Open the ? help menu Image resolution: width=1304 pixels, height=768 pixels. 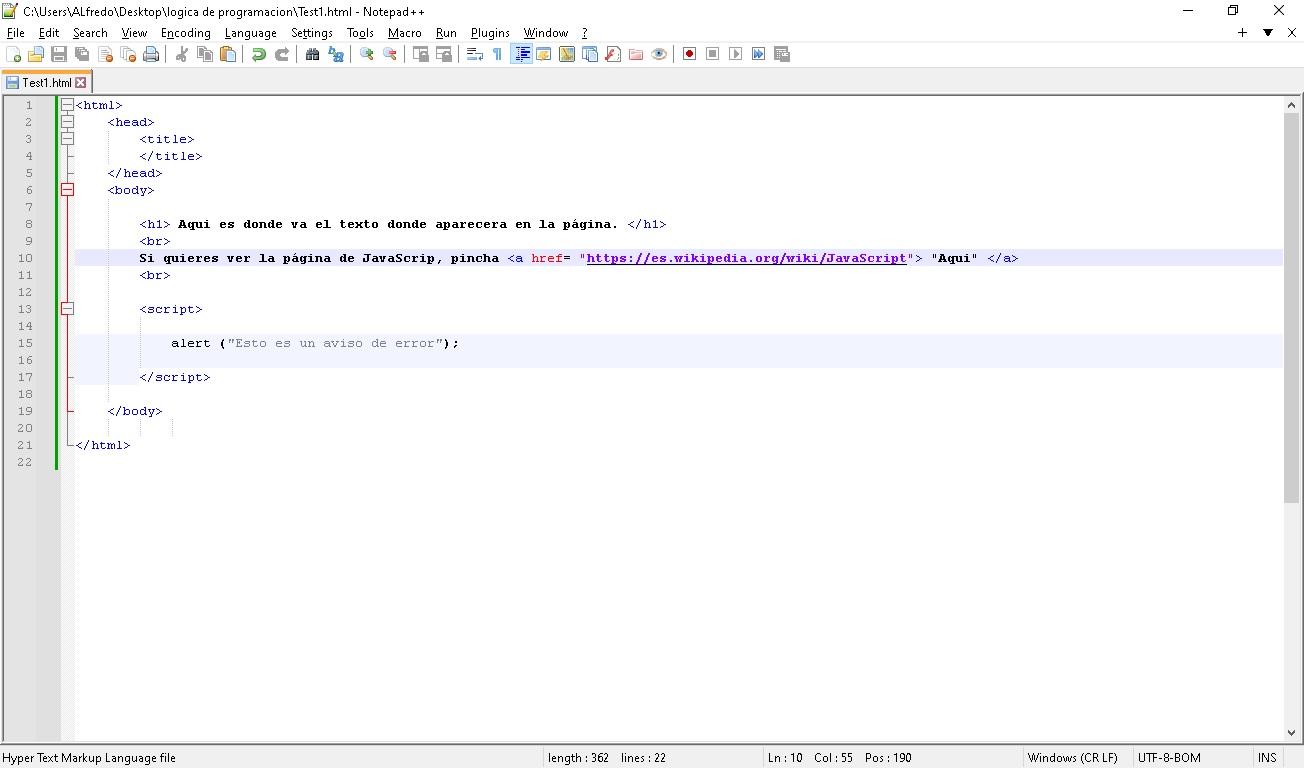(x=585, y=33)
